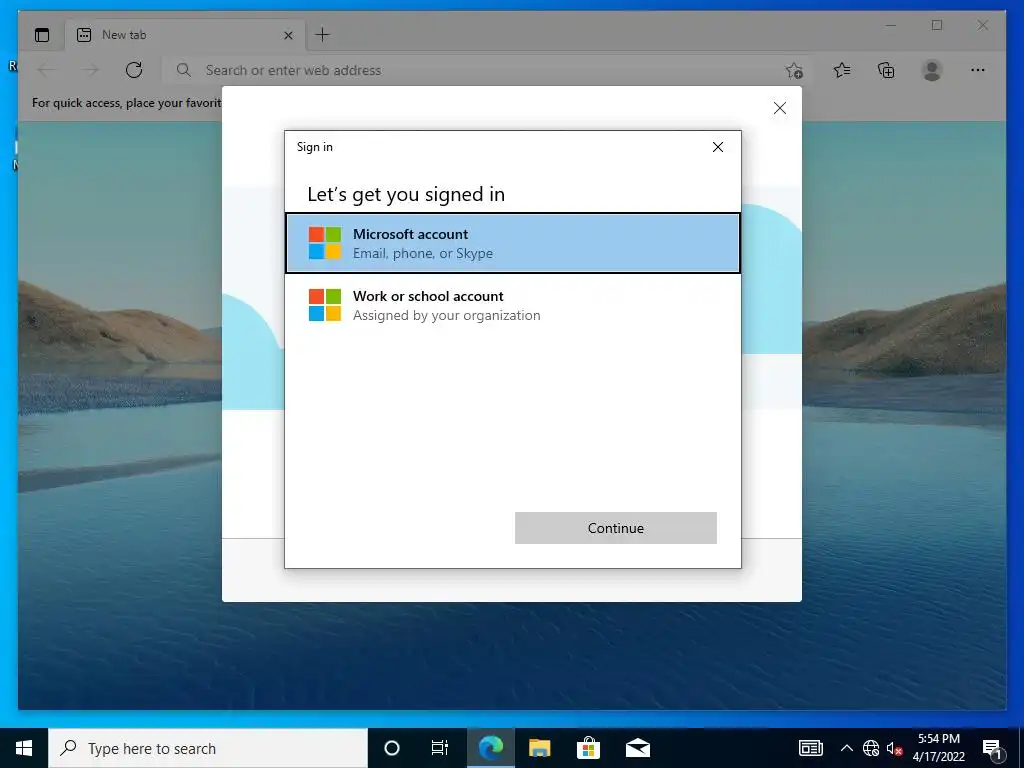Close the Edge browser window
This screenshot has width=1024, height=768.
[x=982, y=25]
